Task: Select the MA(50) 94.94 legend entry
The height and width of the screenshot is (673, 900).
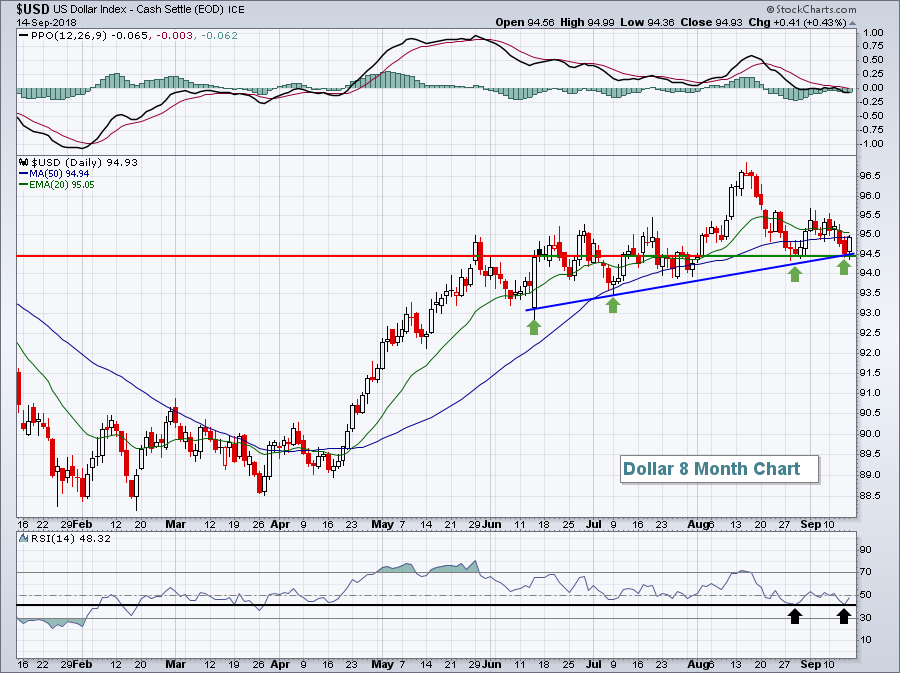Action: tap(51, 173)
